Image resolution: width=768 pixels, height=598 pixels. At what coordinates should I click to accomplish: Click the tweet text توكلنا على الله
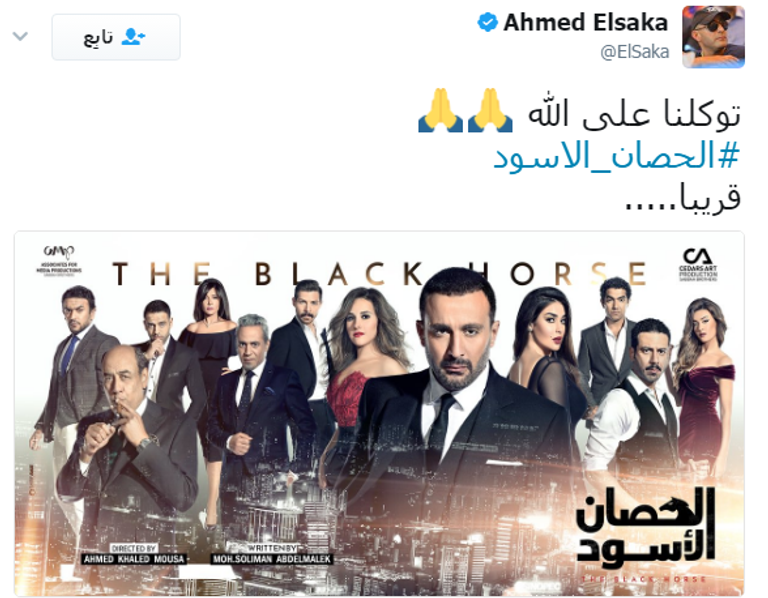(634, 114)
